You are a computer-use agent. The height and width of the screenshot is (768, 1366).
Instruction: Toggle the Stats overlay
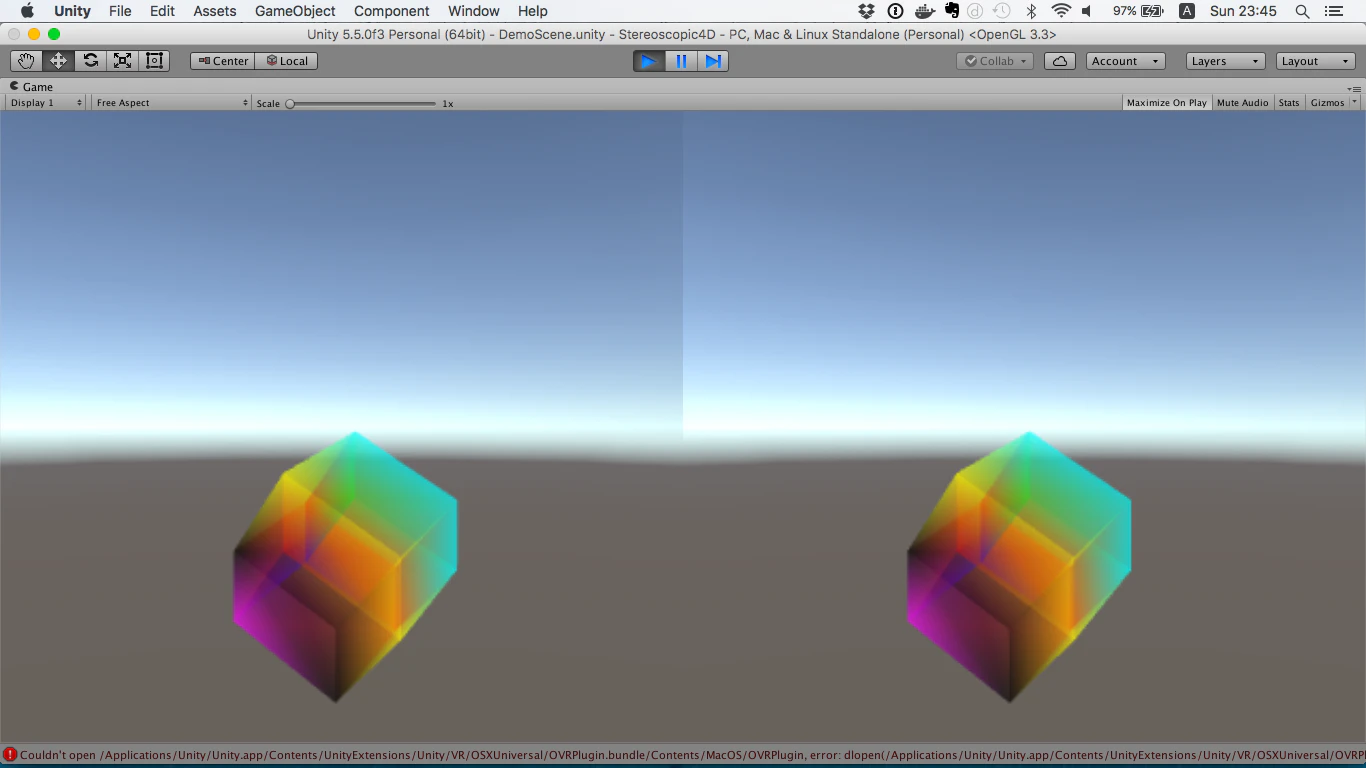point(1289,103)
